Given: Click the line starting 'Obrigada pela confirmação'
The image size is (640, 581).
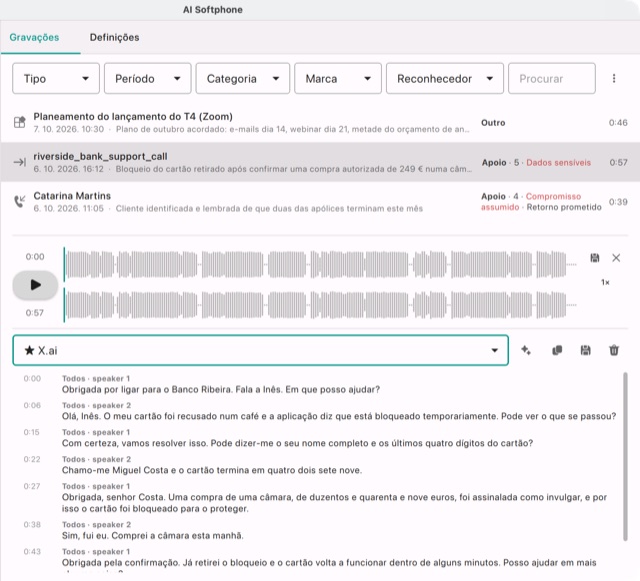Looking at the screenshot, I should [x=329, y=563].
